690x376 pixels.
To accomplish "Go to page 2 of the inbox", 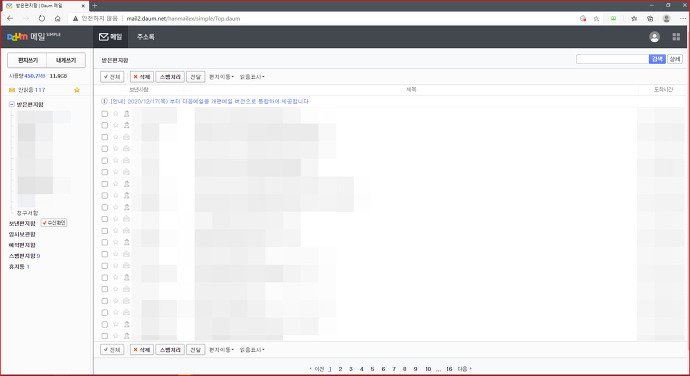I will [x=340, y=369].
